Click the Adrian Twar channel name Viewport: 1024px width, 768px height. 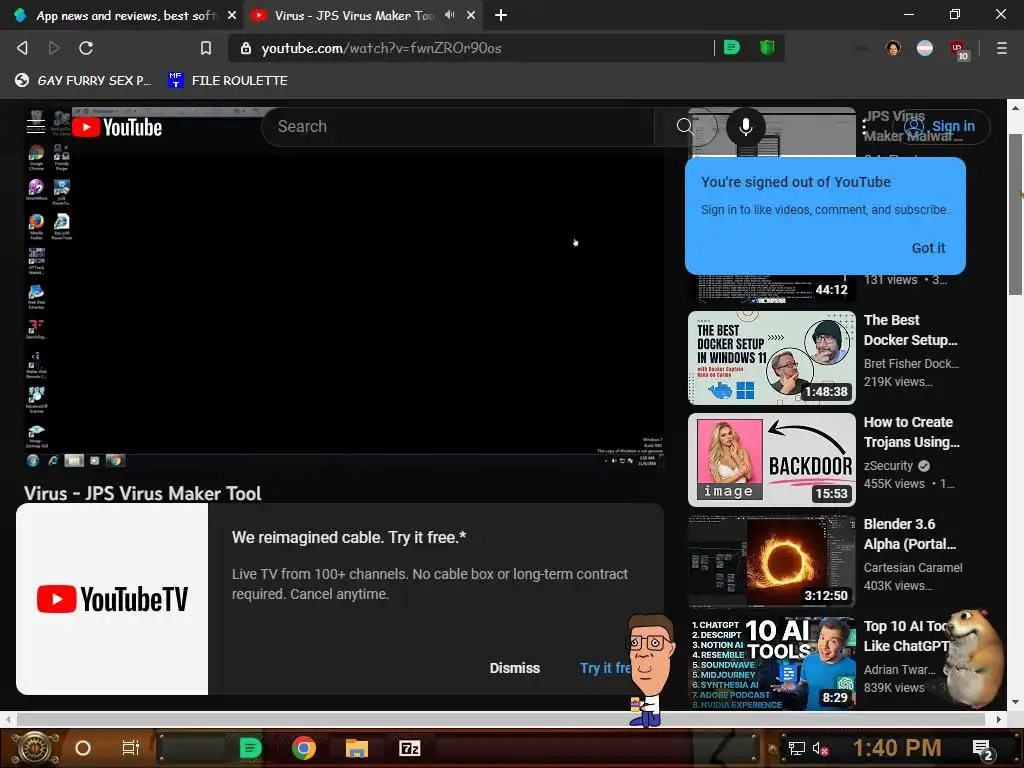click(x=899, y=669)
